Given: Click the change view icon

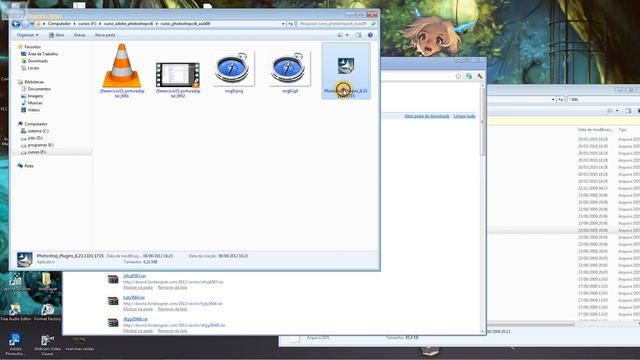Looking at the screenshot, I should coord(340,36).
